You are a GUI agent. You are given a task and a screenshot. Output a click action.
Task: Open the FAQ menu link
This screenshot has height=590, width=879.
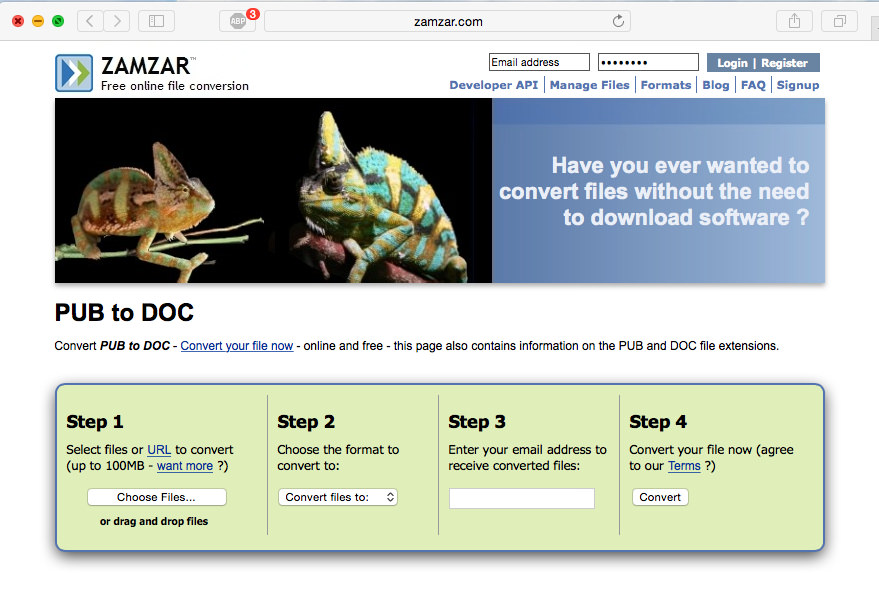point(753,85)
